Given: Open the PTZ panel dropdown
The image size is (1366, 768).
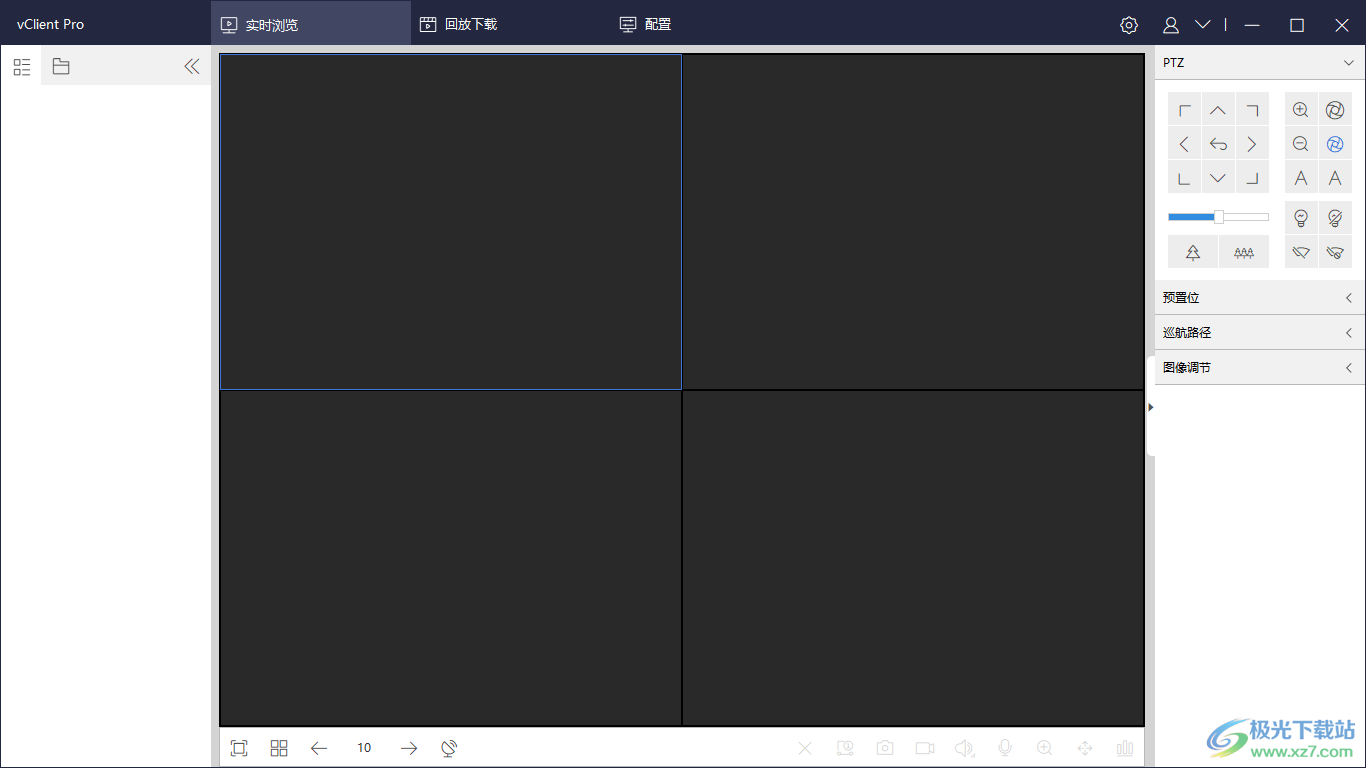Looking at the screenshot, I should 1348,63.
